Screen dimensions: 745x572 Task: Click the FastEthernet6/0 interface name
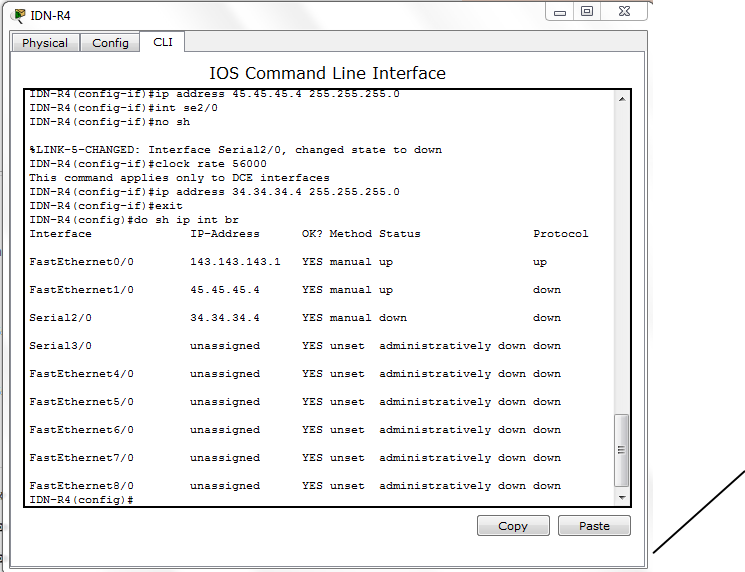click(x=81, y=430)
